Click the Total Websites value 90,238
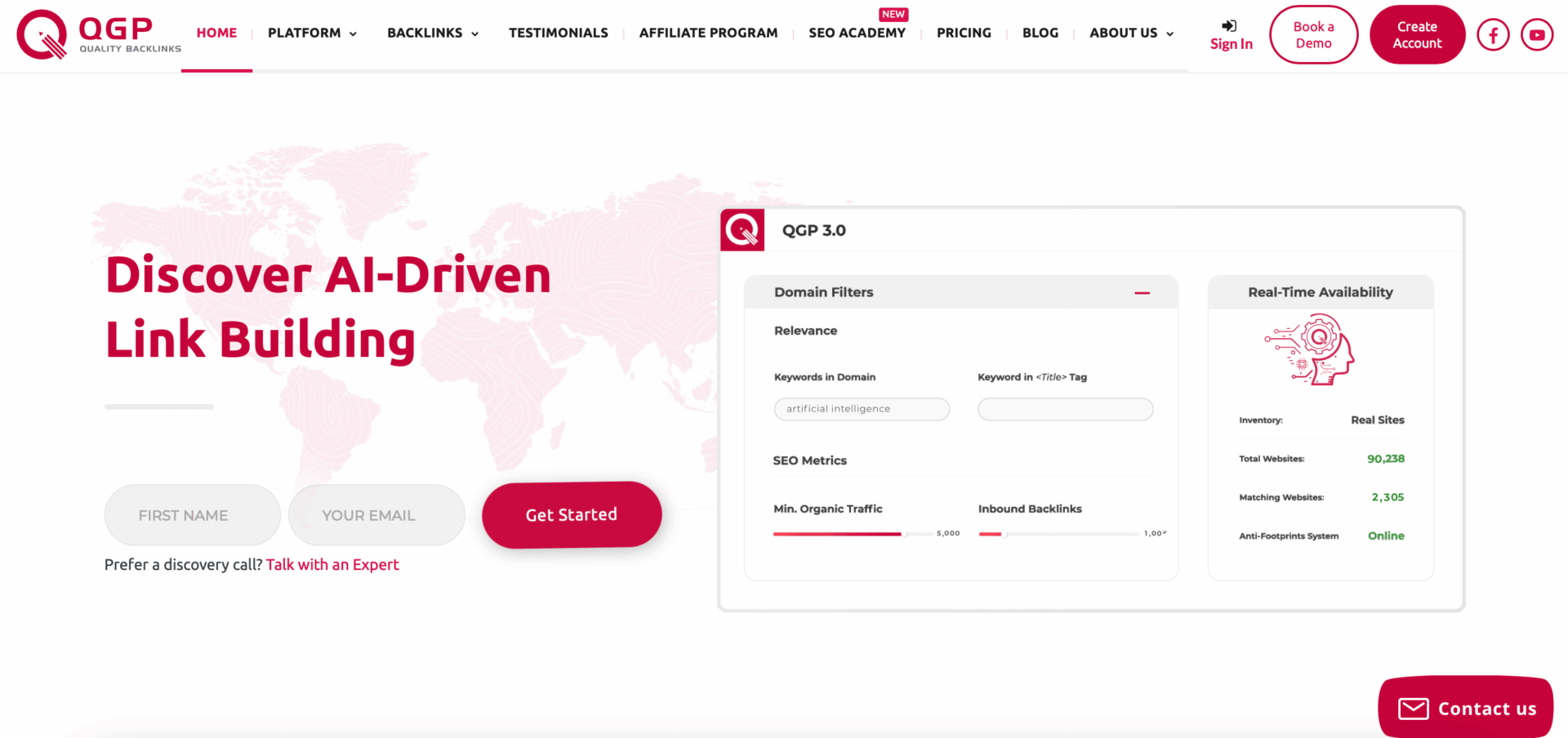1568x738 pixels. [1386, 459]
